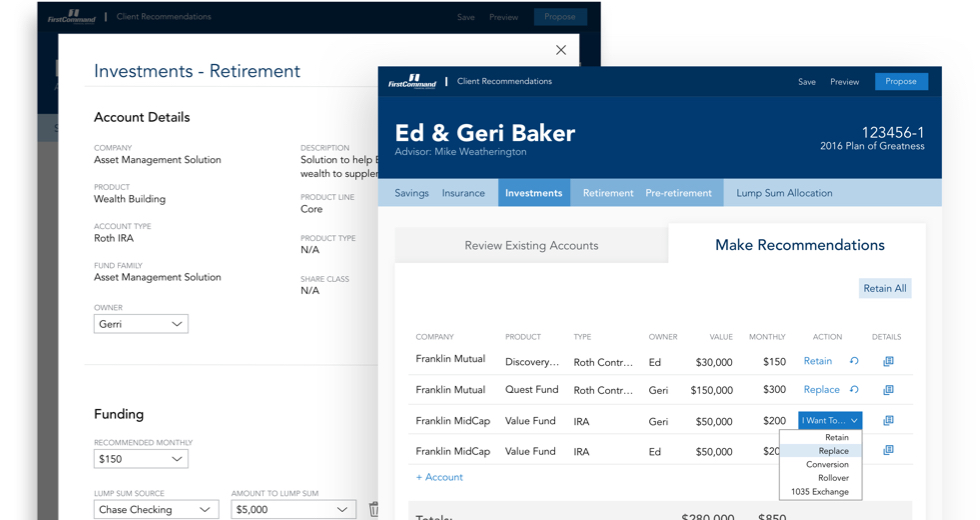Click Propose button in the back window

click(x=560, y=16)
